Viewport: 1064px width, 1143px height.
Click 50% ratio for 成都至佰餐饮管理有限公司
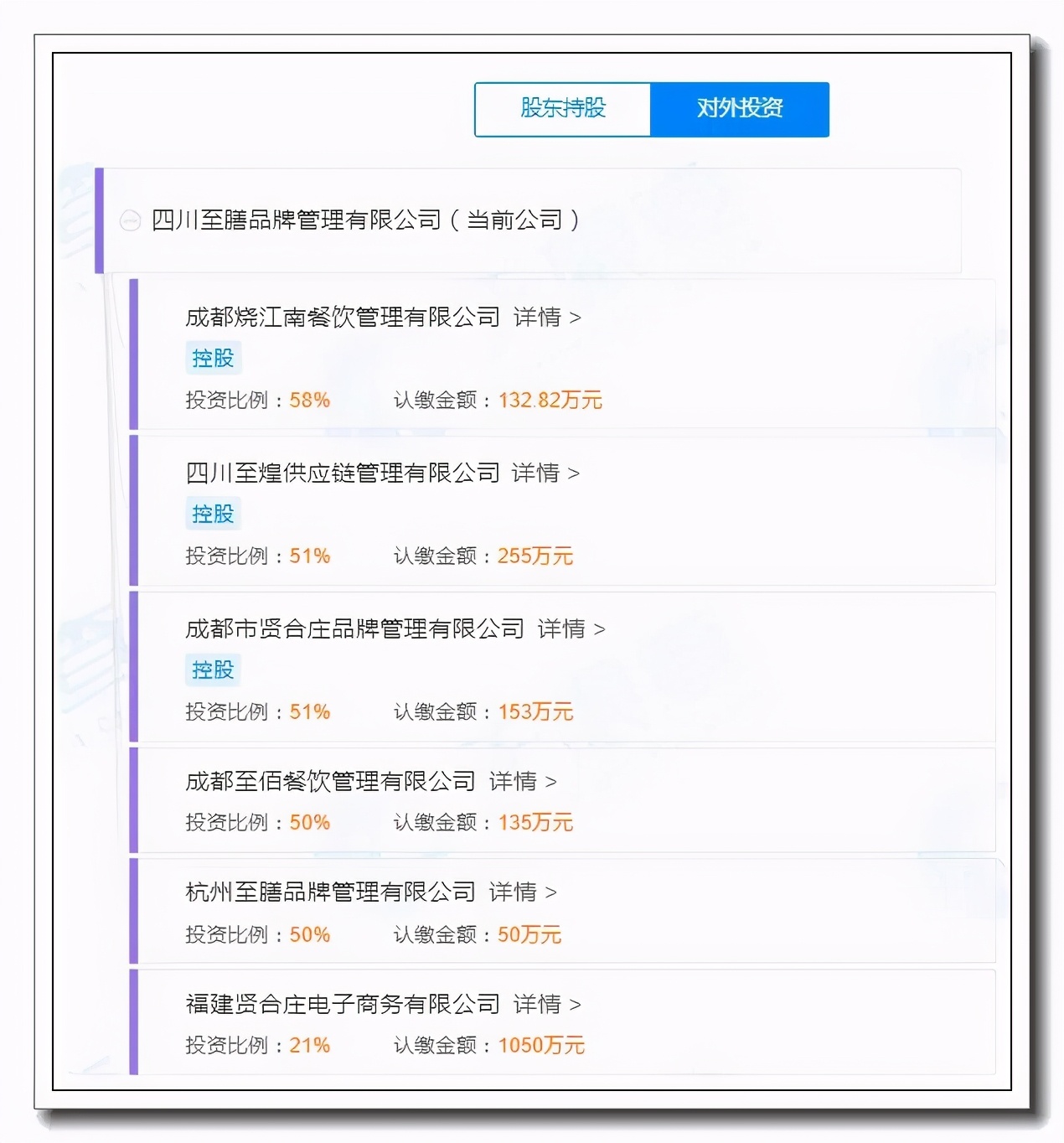point(310,823)
